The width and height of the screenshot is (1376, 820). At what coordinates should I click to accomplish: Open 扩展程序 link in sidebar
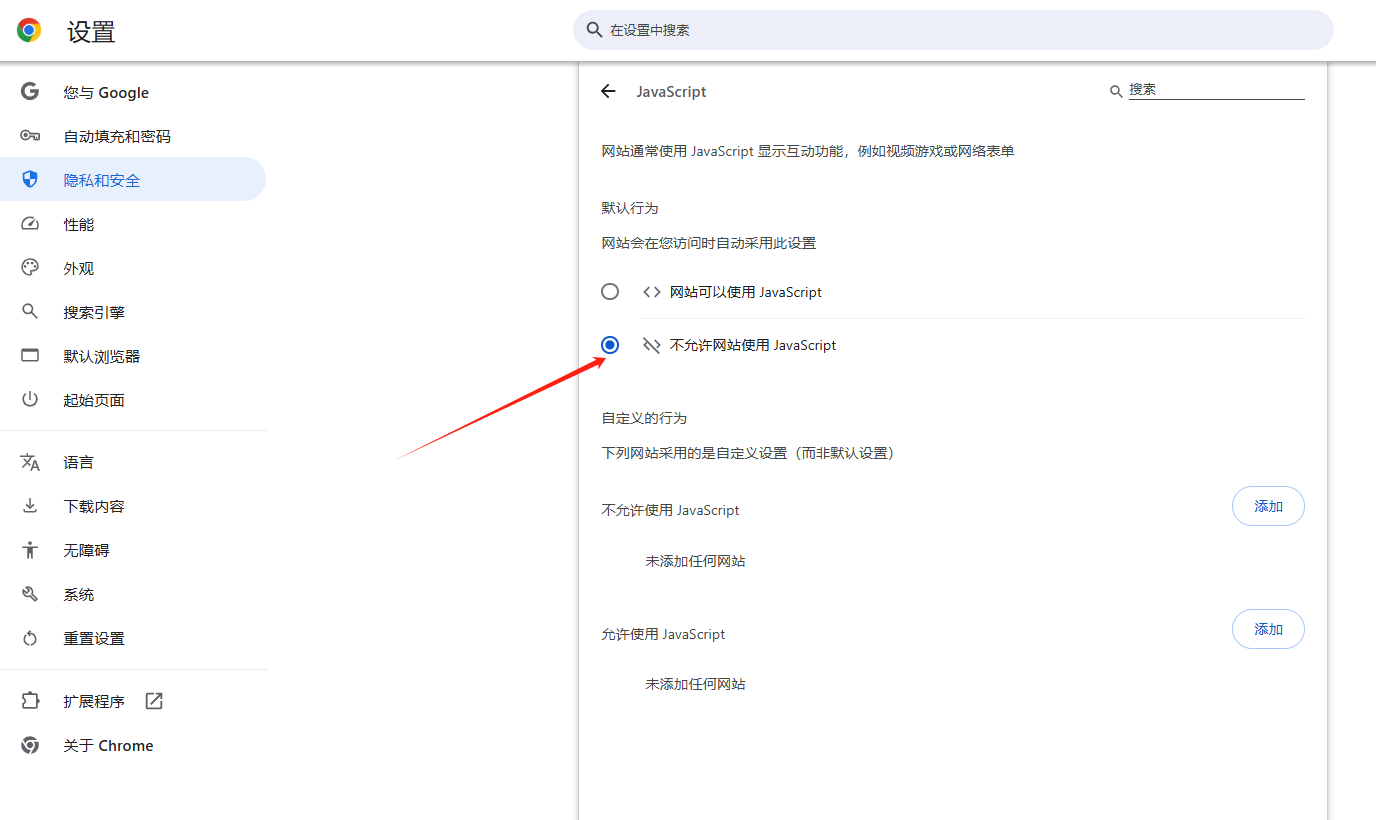(133, 701)
